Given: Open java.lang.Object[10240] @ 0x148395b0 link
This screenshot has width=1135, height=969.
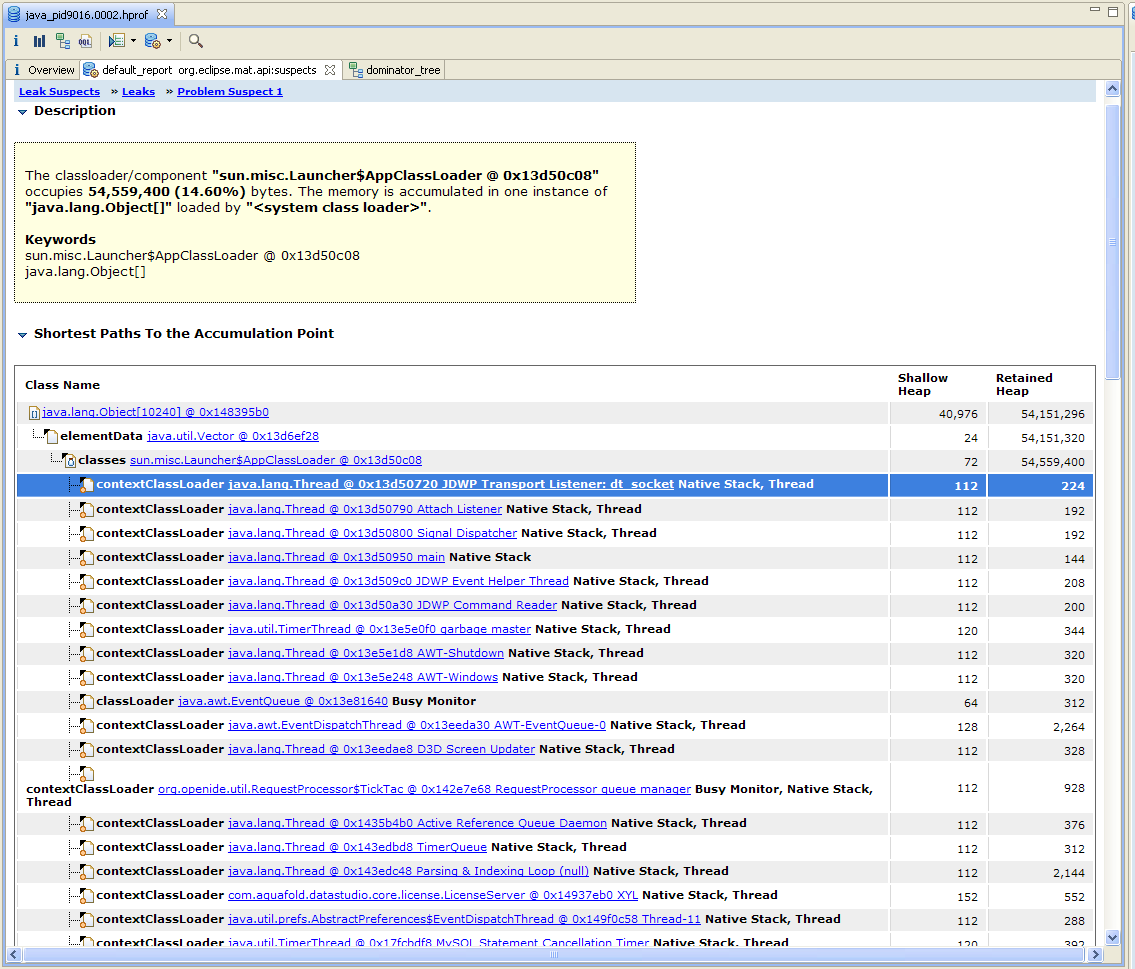Looking at the screenshot, I should click(156, 412).
